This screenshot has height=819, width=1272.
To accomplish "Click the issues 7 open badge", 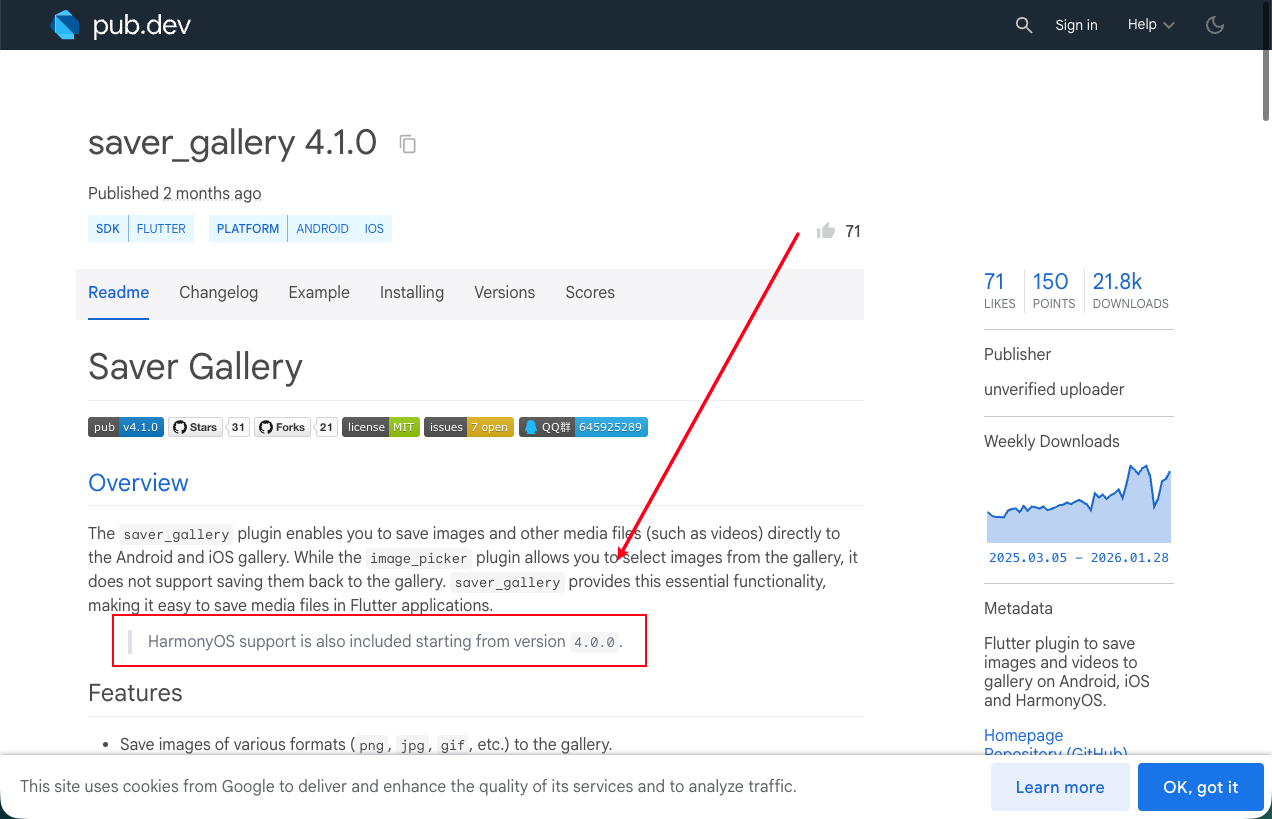I will pyautogui.click(x=469, y=427).
